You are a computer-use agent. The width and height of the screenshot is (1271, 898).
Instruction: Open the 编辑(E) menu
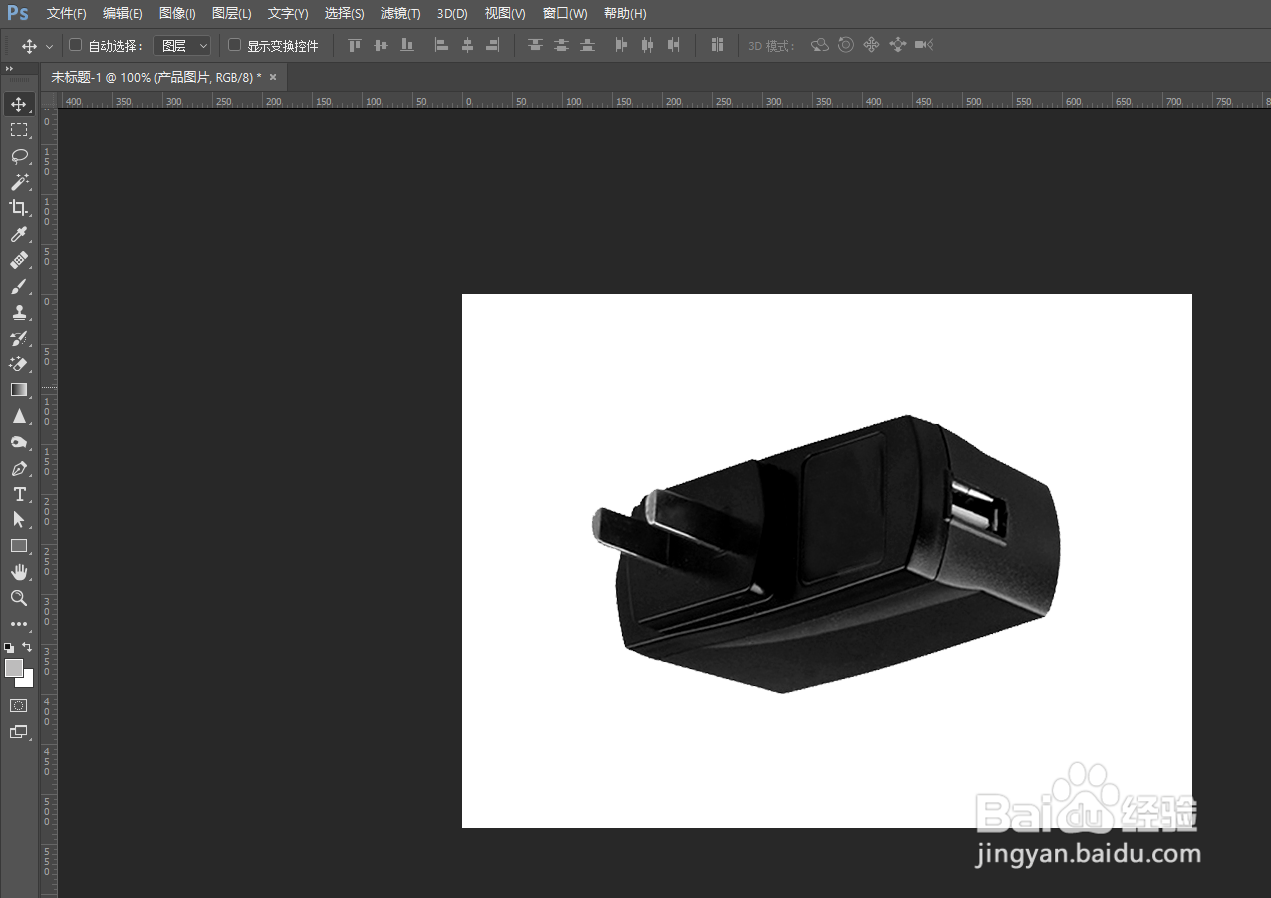pos(122,14)
